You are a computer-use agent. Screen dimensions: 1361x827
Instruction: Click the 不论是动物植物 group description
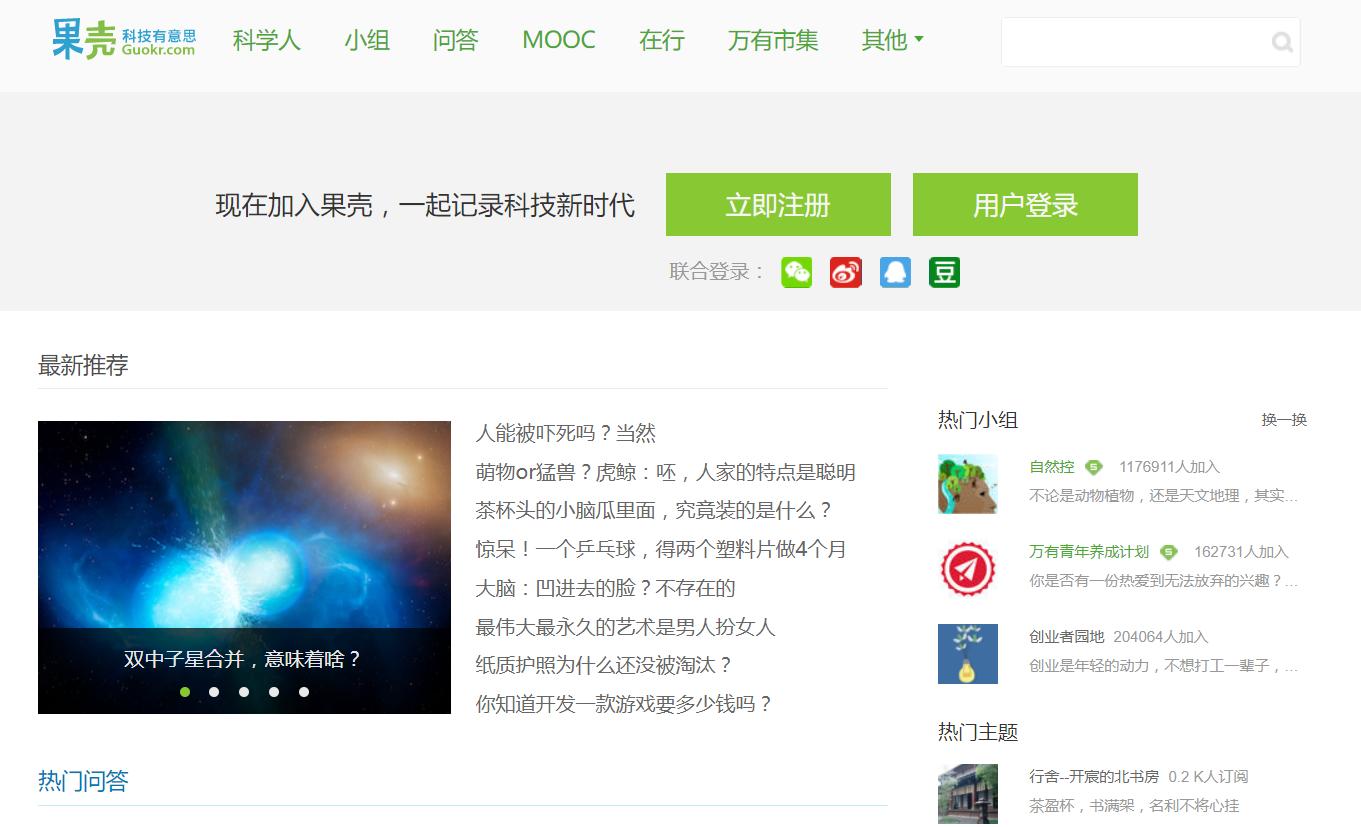[1164, 496]
